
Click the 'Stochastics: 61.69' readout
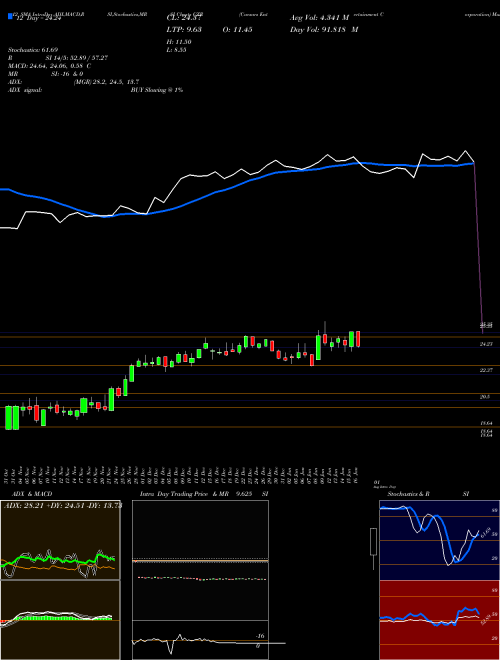click(33, 50)
